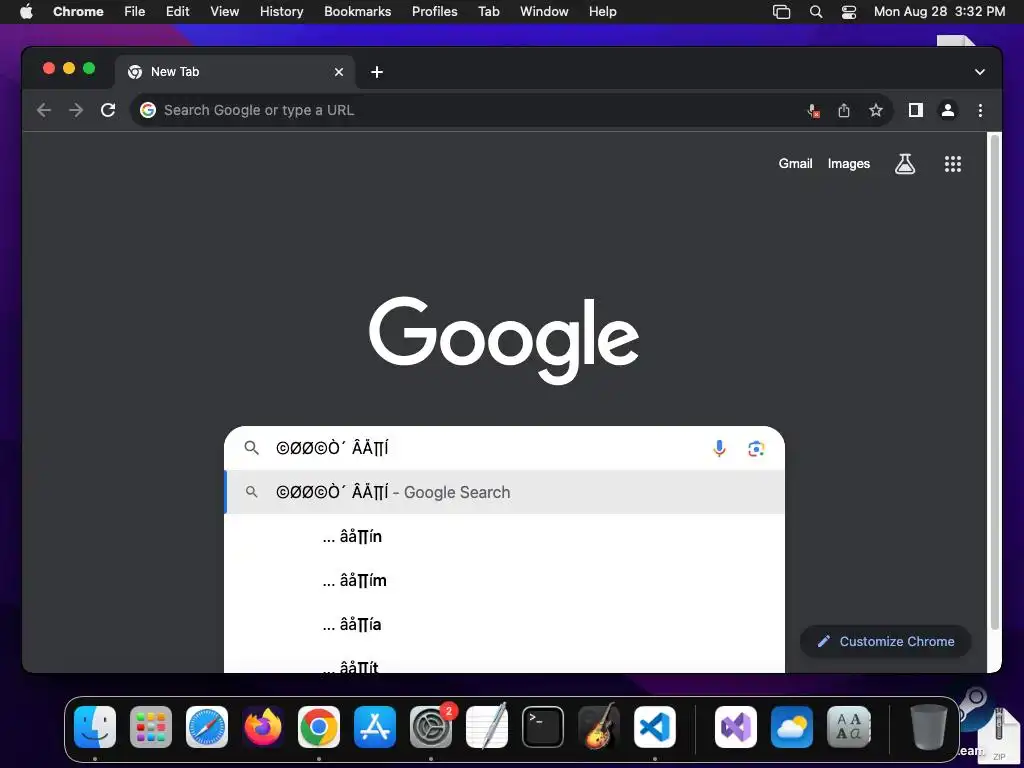Open Launchpad from the dock
This screenshot has height=768, width=1024.
pyautogui.click(x=151, y=727)
